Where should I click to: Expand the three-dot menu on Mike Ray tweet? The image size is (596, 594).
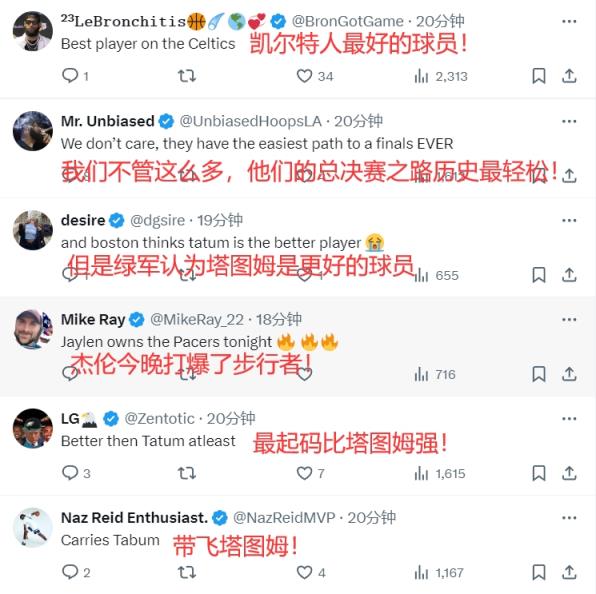coord(569,320)
